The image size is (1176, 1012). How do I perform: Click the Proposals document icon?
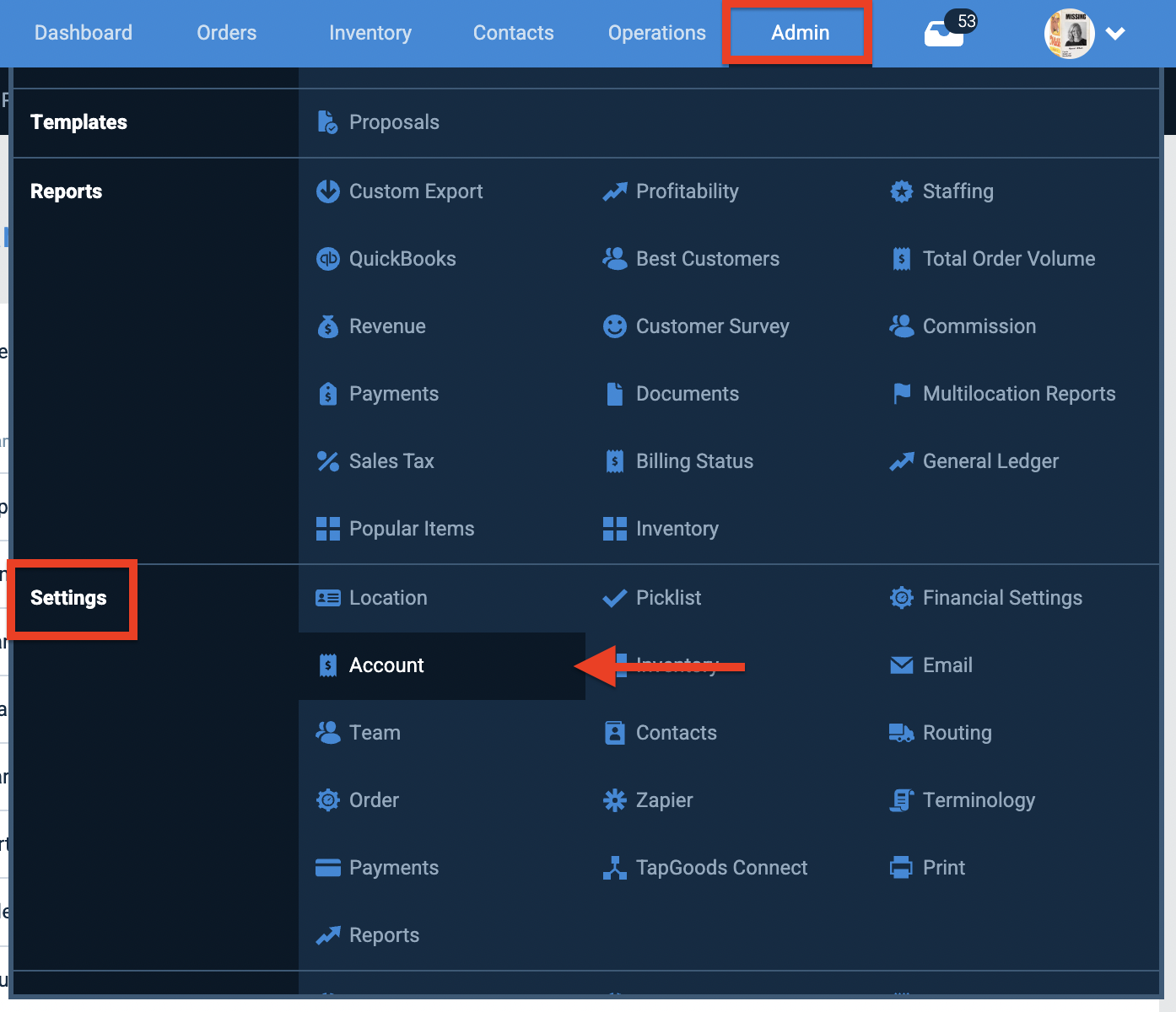(x=327, y=122)
